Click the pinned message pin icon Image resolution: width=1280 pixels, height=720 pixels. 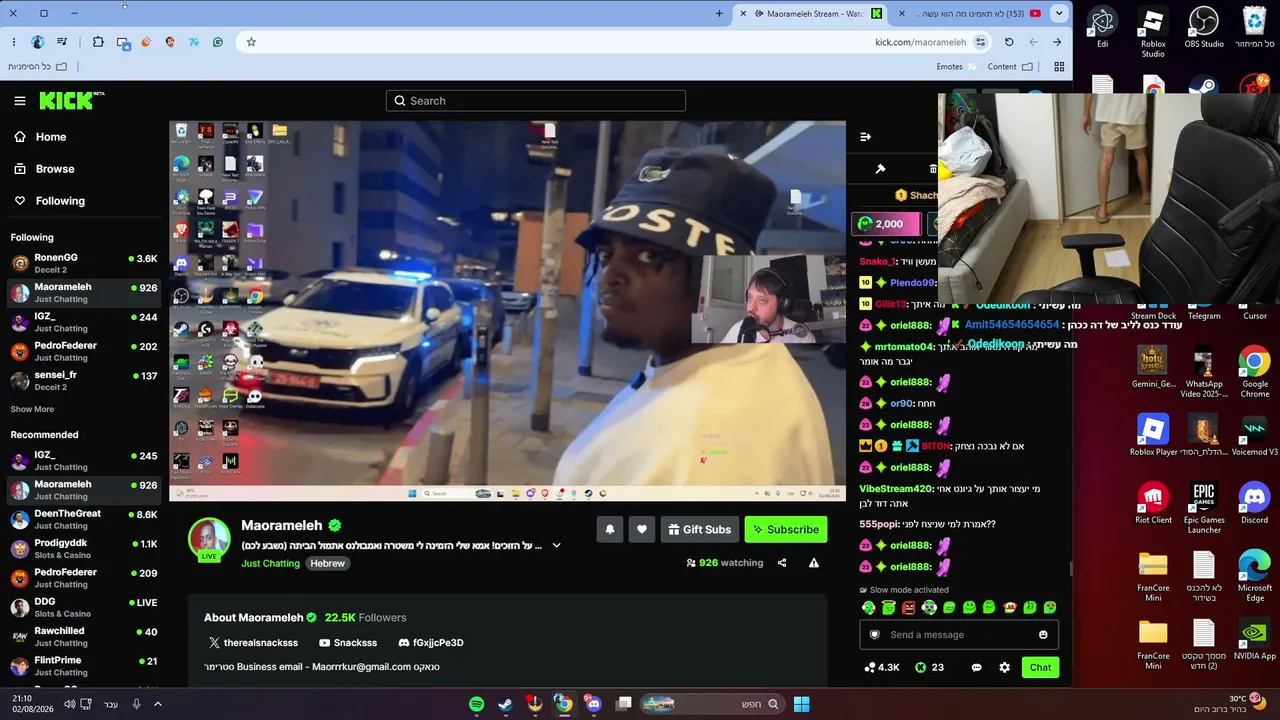[x=880, y=169]
